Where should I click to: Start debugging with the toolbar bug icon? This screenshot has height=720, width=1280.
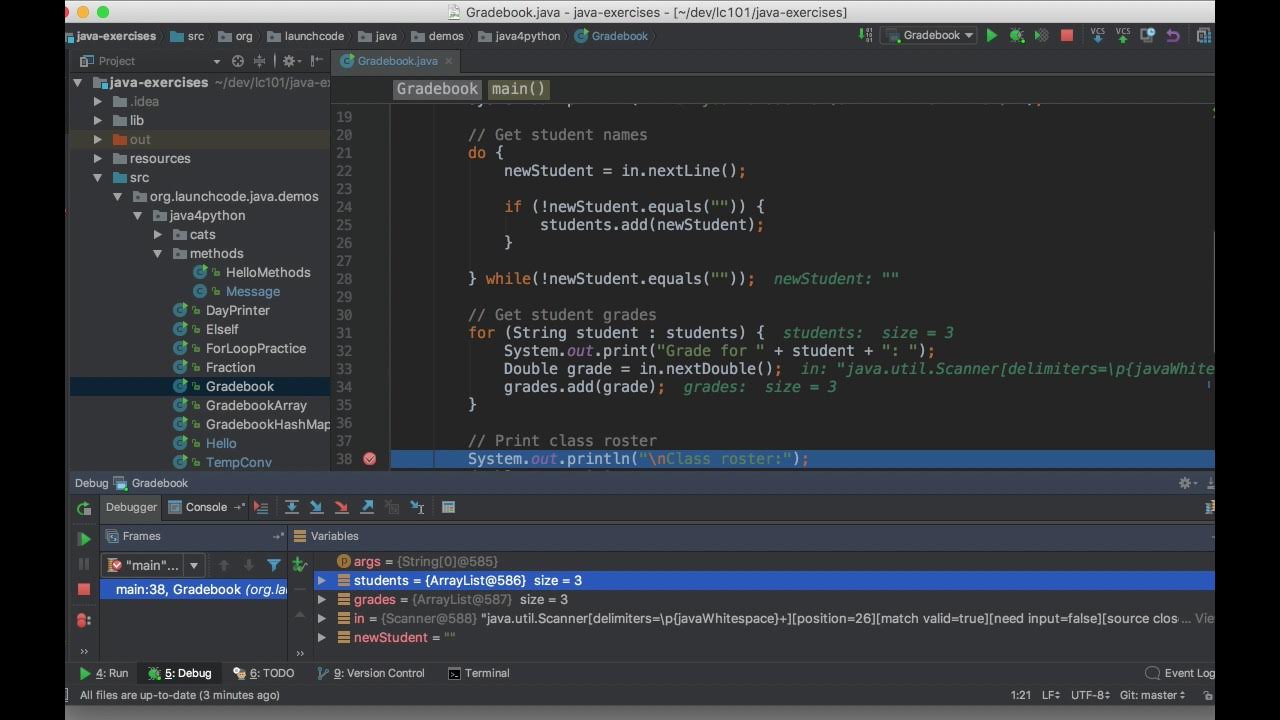pos(1017,35)
